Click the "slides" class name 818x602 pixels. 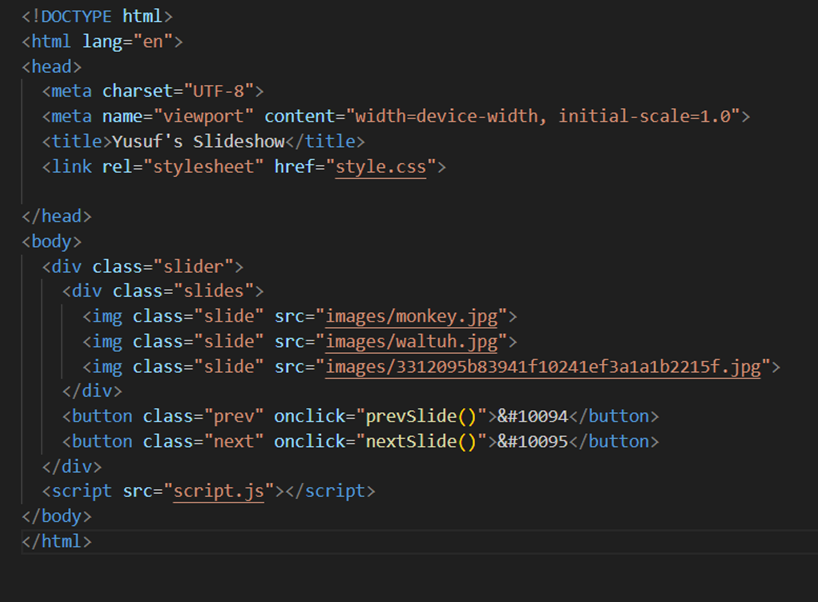tap(217, 291)
